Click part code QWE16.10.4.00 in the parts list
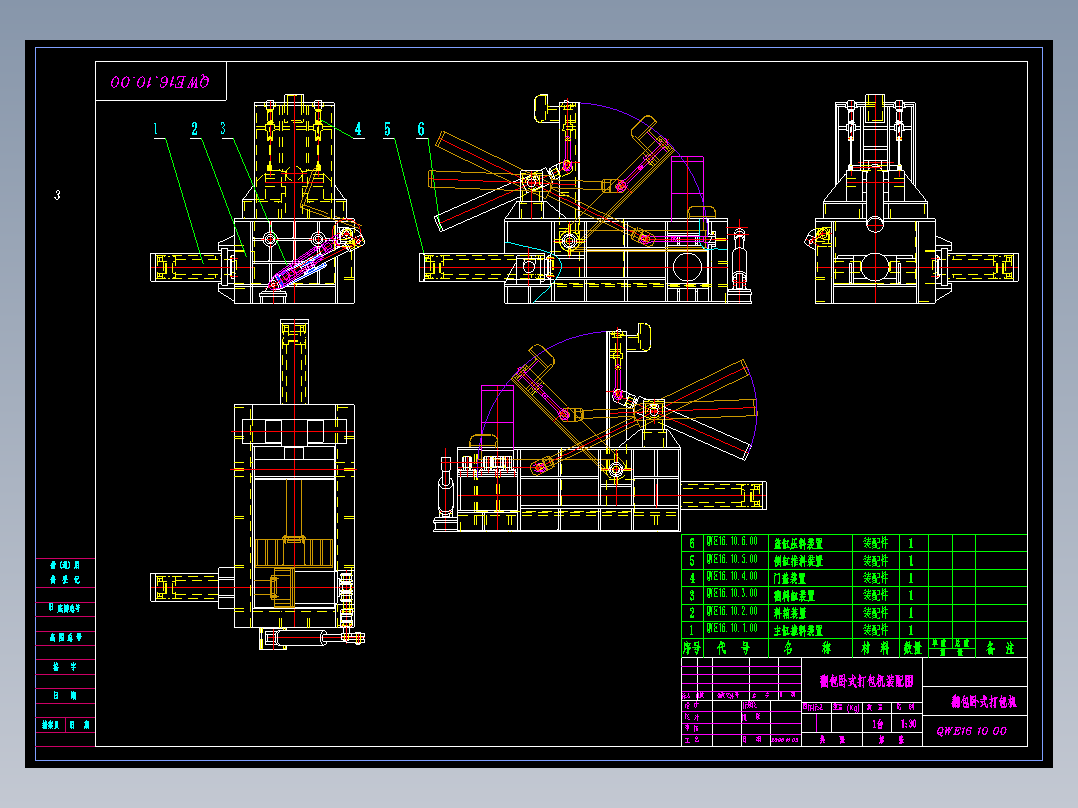Viewport: 1078px width, 808px height. tap(732, 577)
